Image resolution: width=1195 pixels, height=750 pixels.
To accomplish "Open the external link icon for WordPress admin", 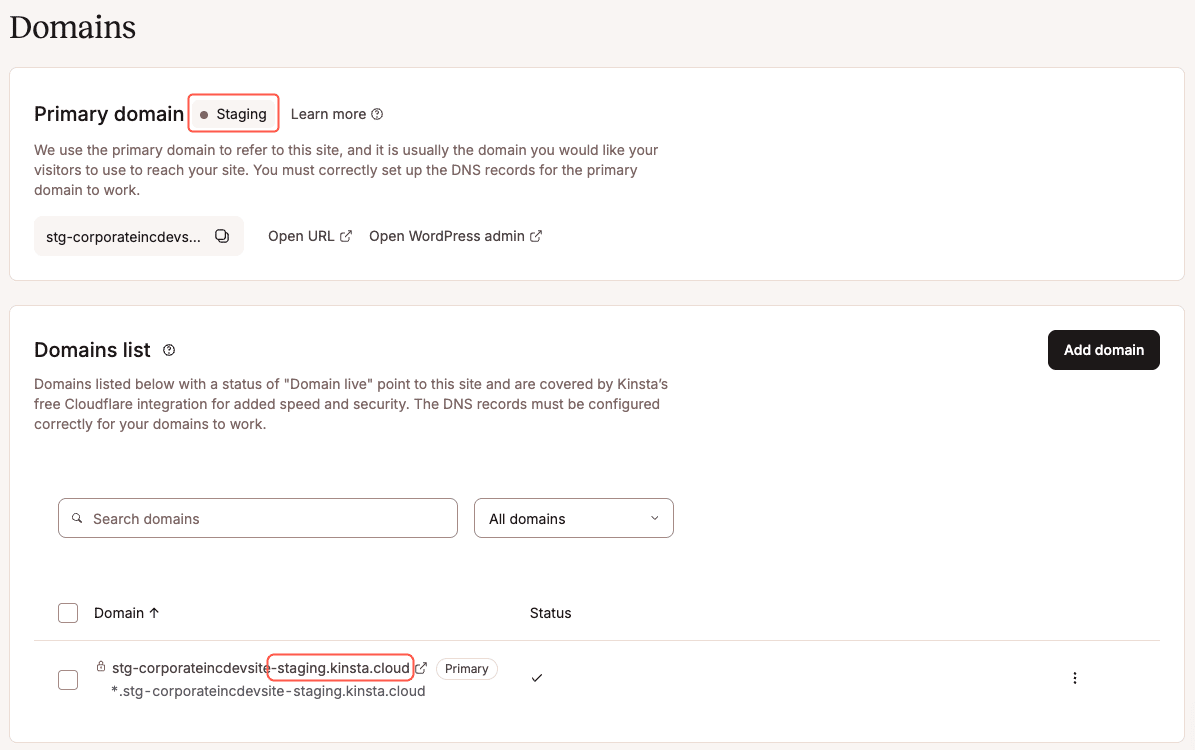I will (x=537, y=235).
